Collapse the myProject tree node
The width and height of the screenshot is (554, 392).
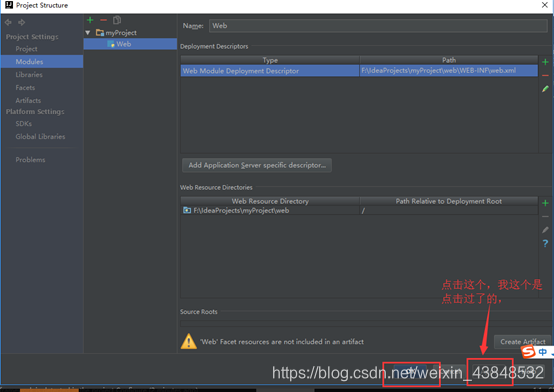point(88,33)
